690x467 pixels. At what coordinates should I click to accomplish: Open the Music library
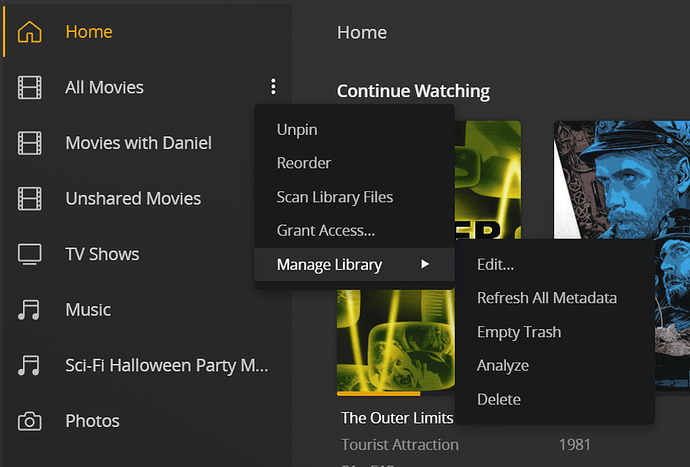point(88,310)
